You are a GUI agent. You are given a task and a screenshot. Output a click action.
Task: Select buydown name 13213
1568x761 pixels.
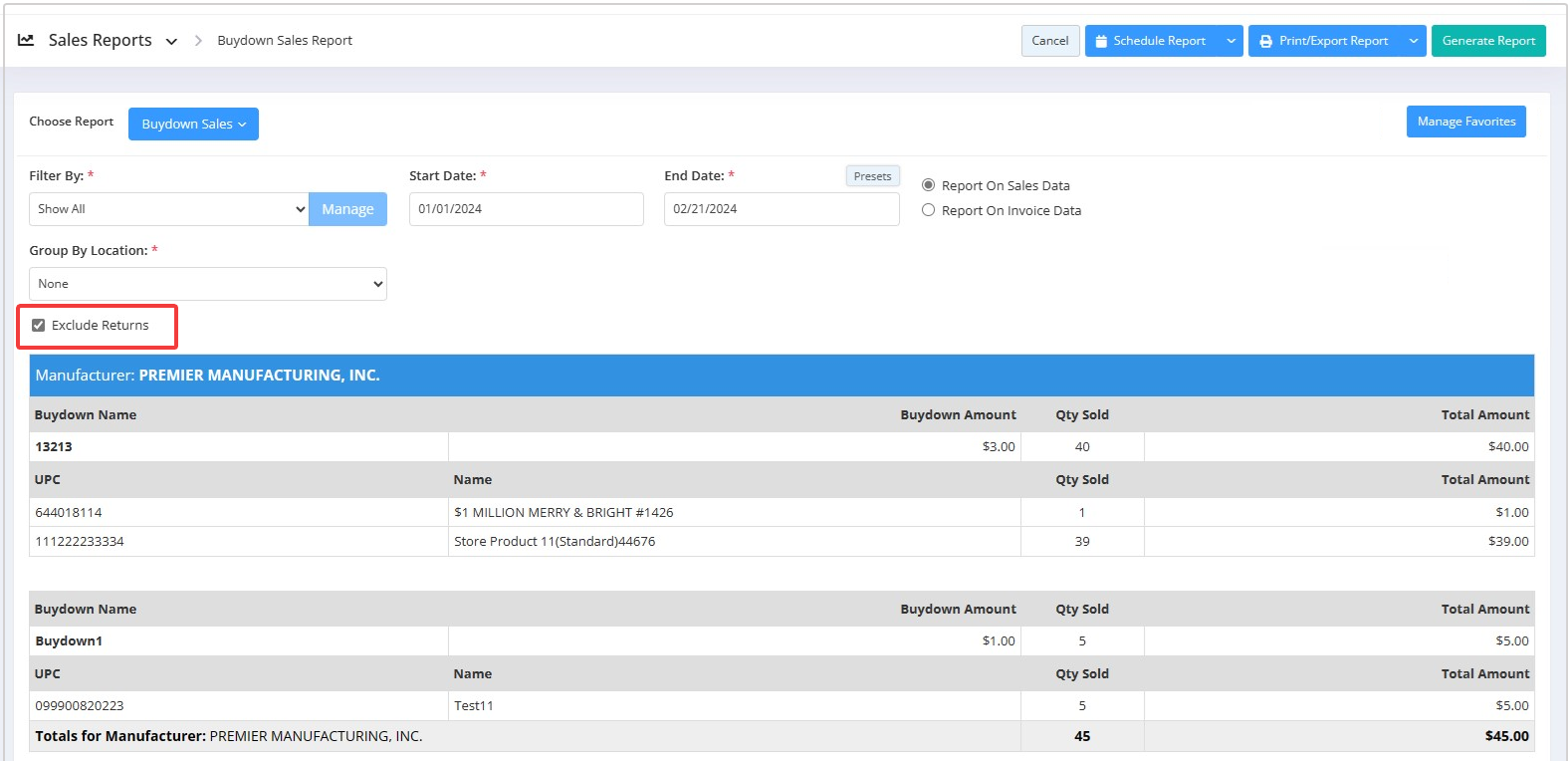[x=54, y=447]
